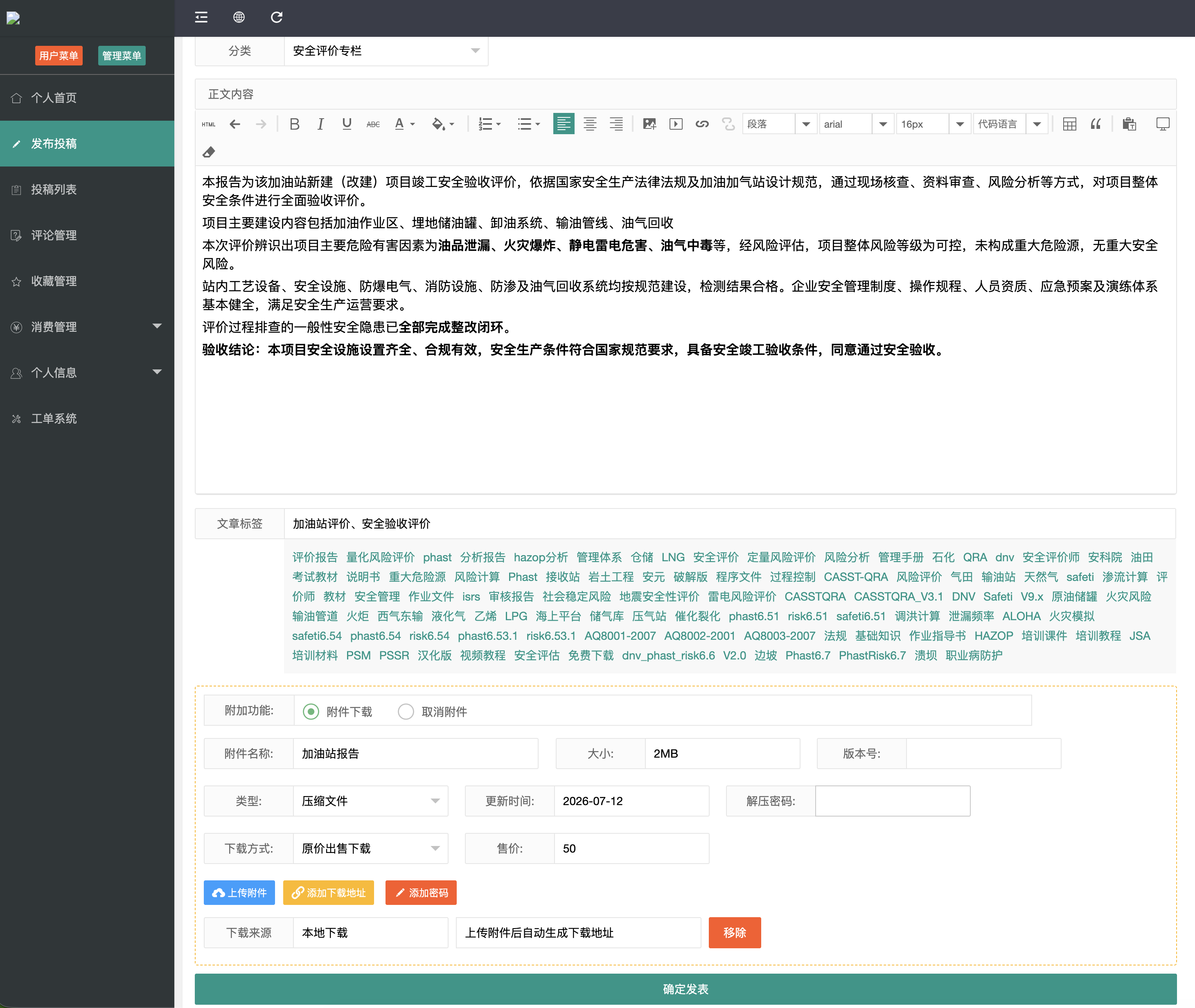Insert a hyperlink
Viewport: 1195px width, 1008px height.
pos(702,124)
